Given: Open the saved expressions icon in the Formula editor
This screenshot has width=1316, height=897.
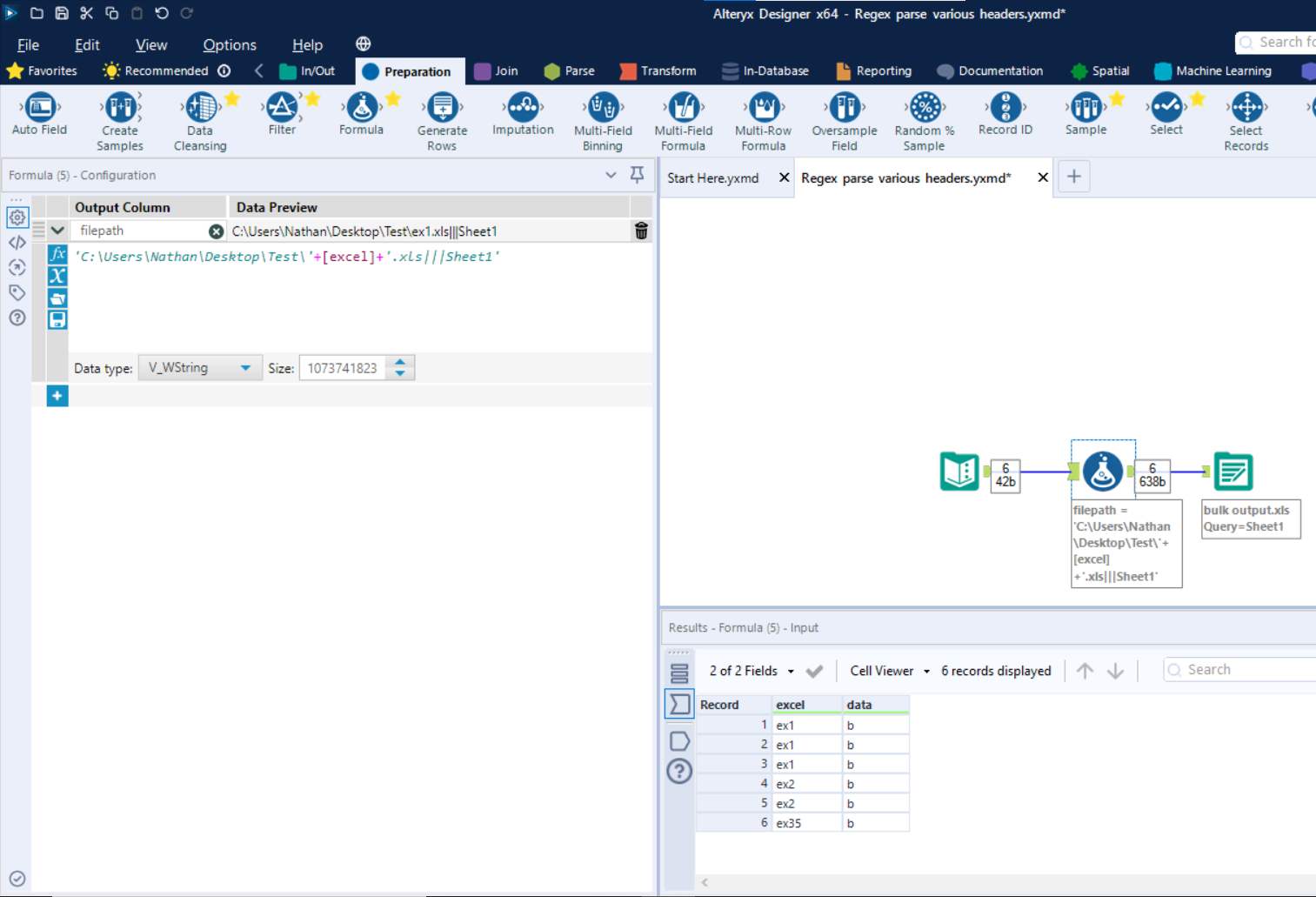Looking at the screenshot, I should coord(57,298).
